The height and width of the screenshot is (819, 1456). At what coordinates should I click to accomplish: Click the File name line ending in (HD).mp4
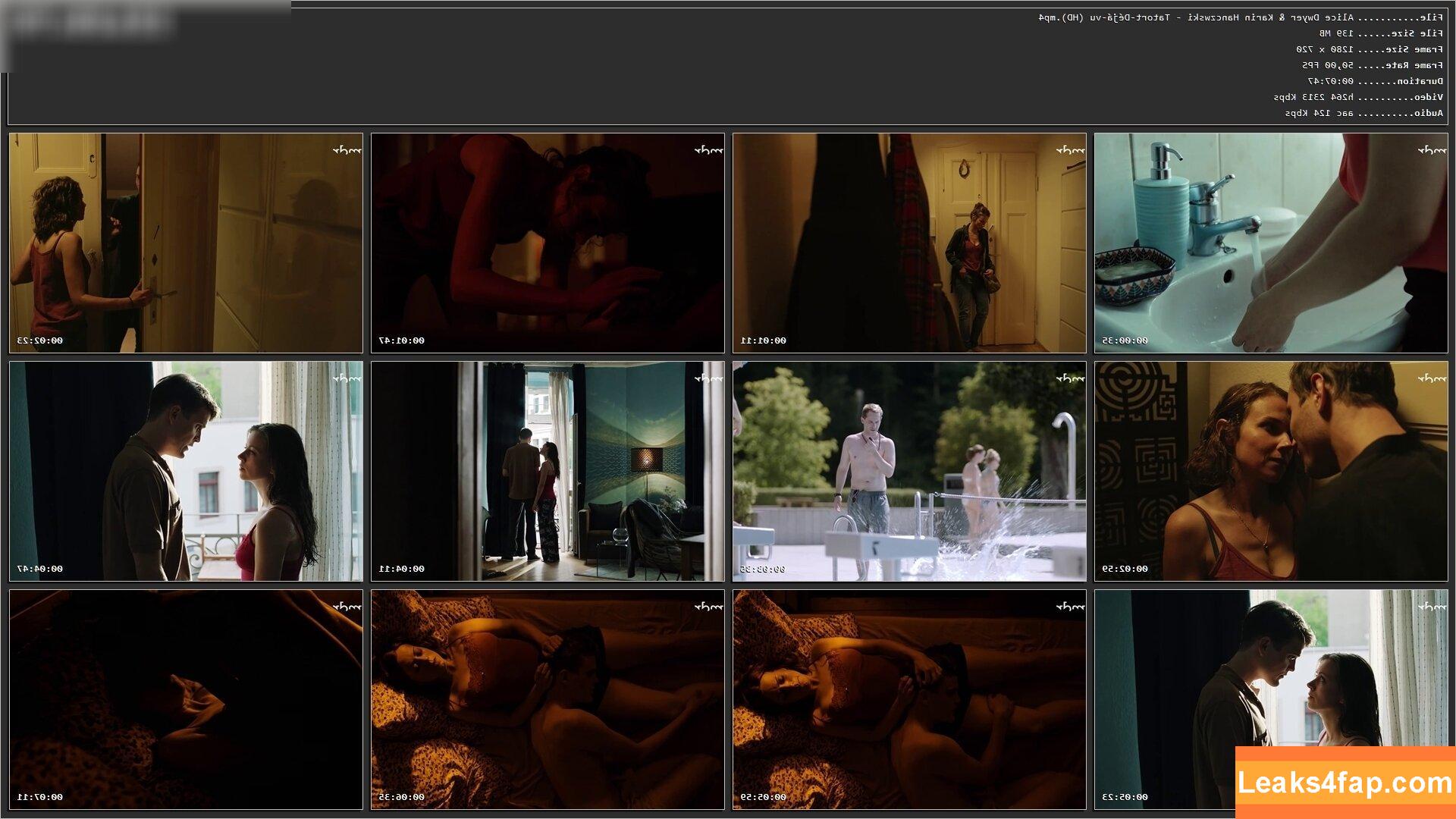[1241, 17]
